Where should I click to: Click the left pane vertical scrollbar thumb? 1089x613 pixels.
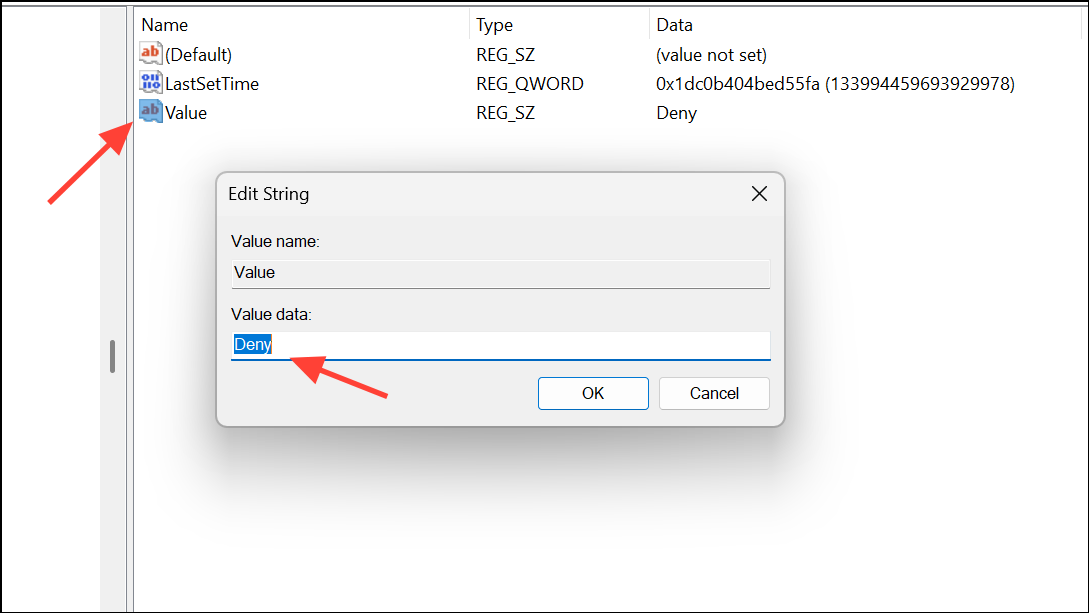tap(113, 356)
